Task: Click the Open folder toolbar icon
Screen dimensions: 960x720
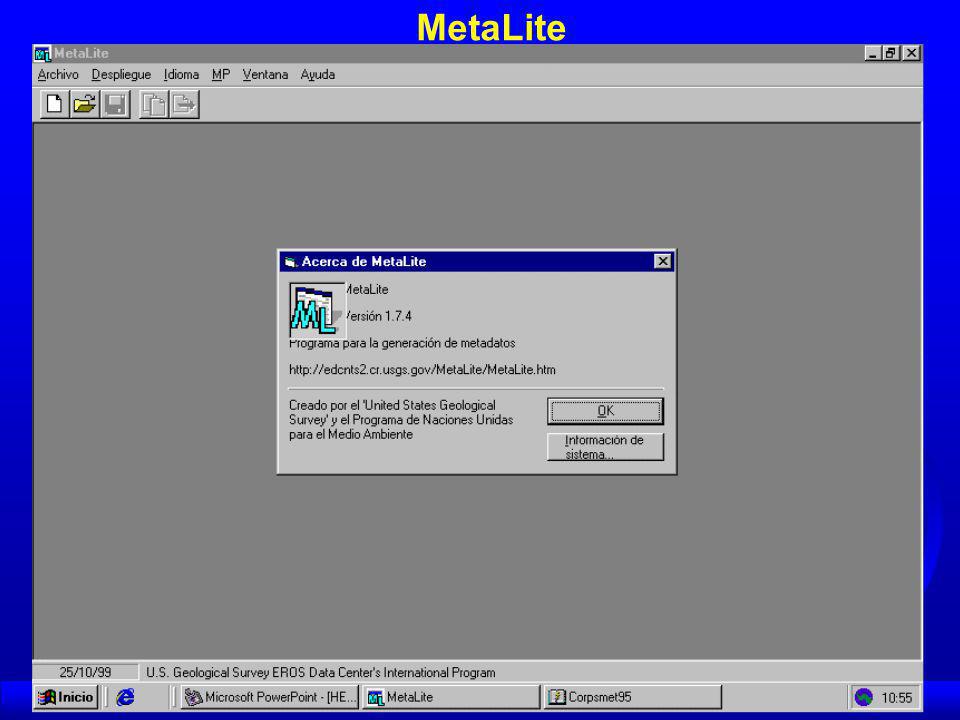Action: point(84,104)
